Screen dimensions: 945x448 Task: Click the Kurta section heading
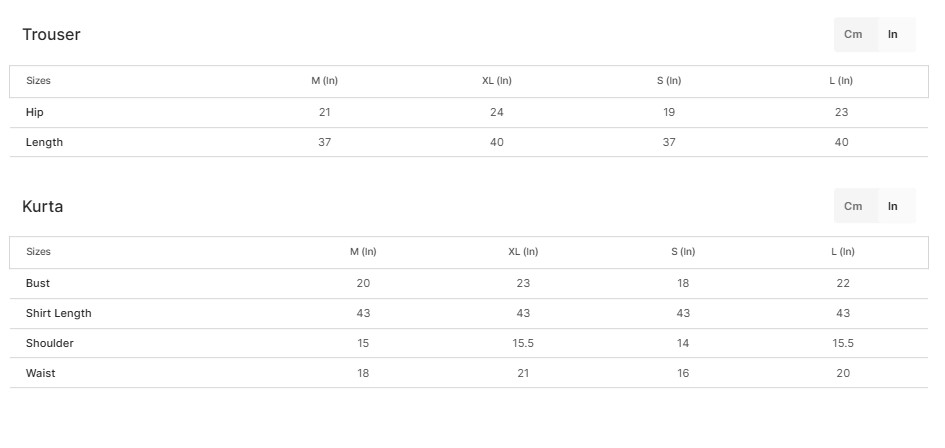point(43,206)
